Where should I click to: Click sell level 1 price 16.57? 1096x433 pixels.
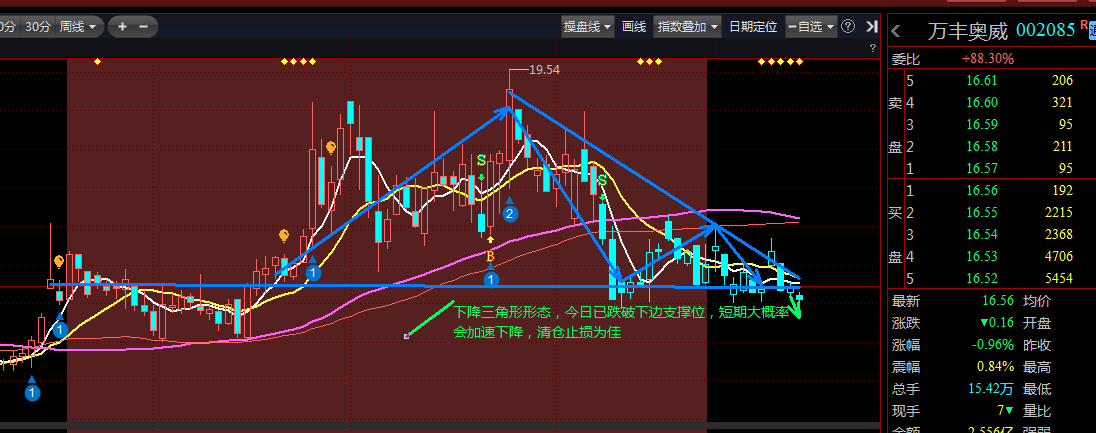[x=981, y=168]
